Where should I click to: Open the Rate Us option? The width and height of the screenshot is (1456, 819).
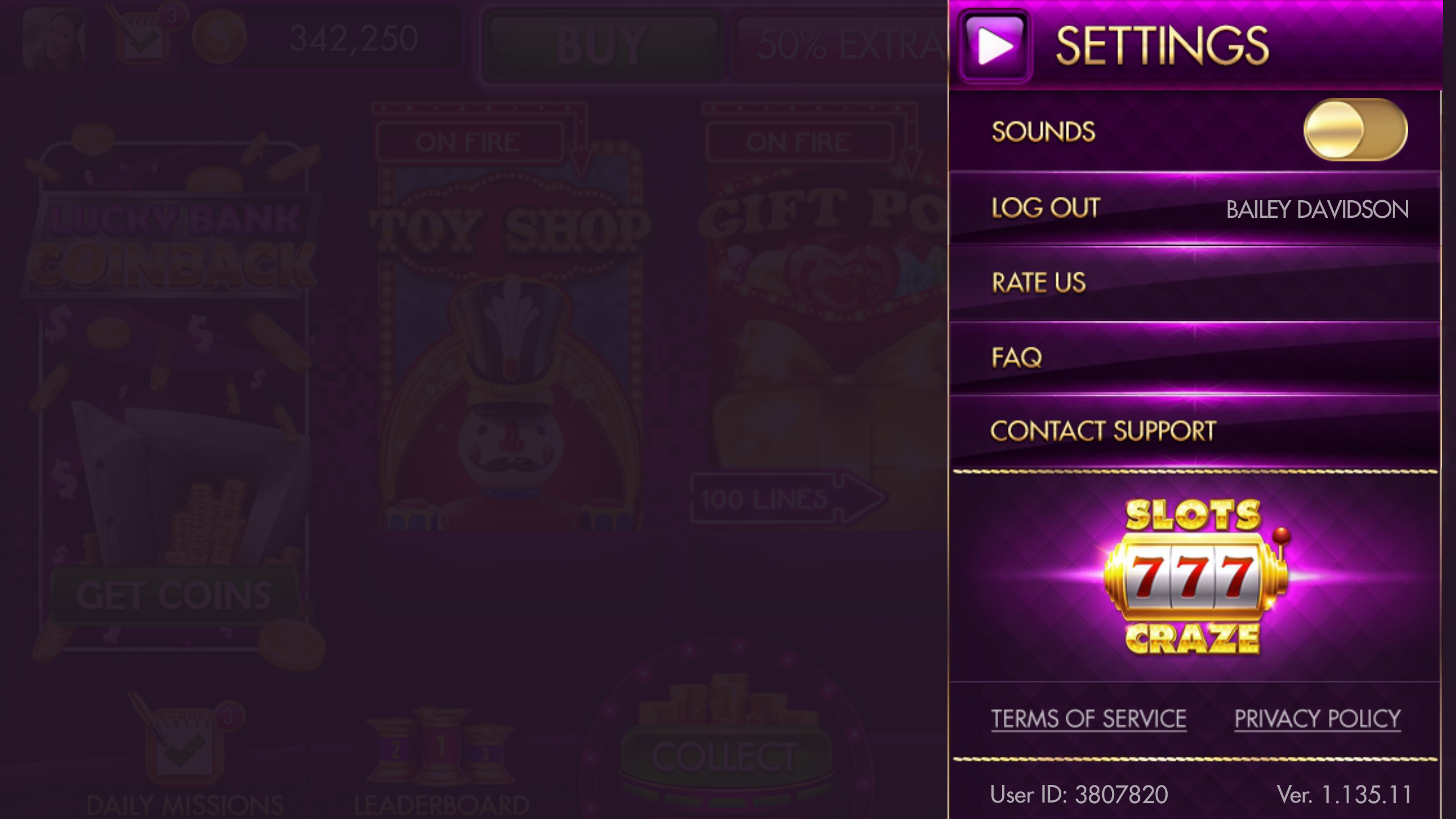click(1194, 283)
